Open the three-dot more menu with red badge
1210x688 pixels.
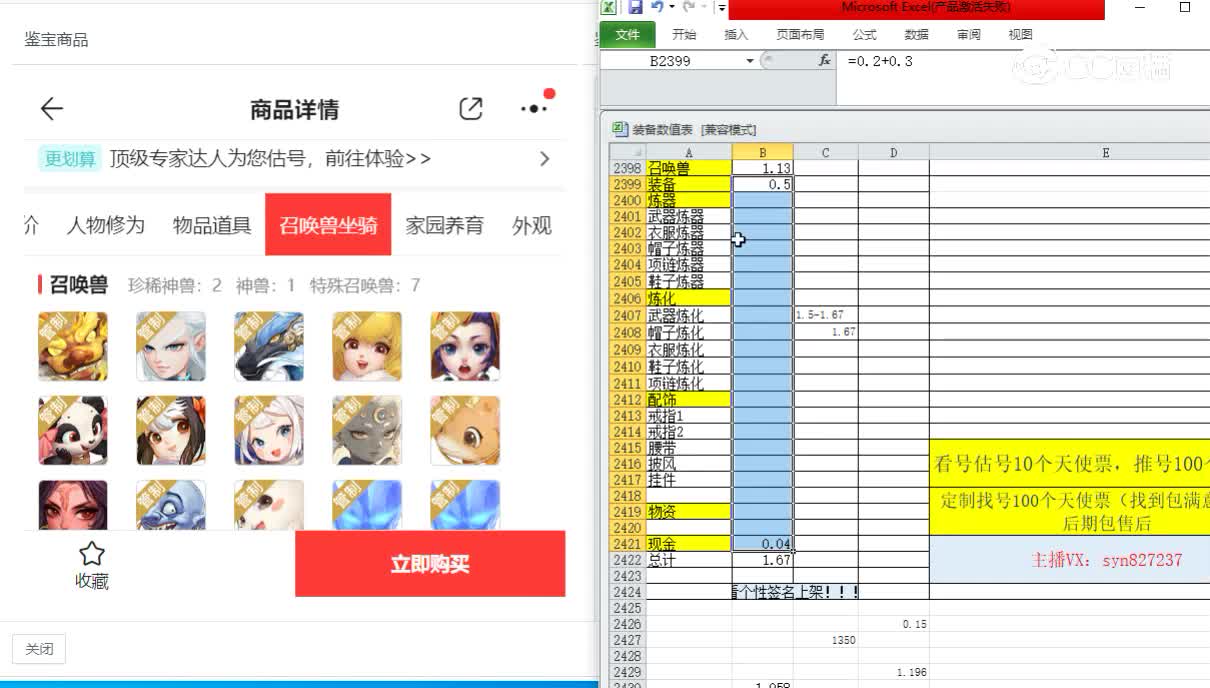(x=535, y=108)
